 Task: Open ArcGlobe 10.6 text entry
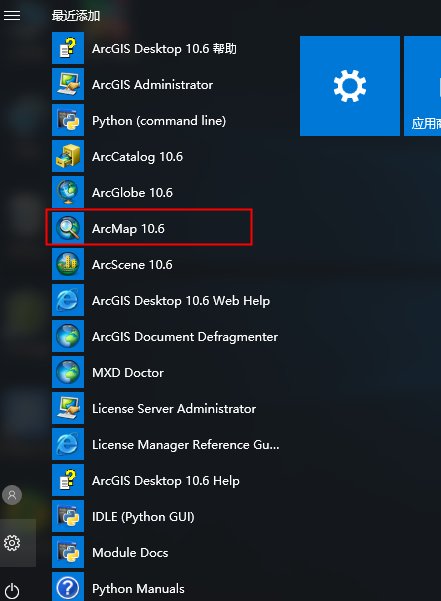(132, 192)
